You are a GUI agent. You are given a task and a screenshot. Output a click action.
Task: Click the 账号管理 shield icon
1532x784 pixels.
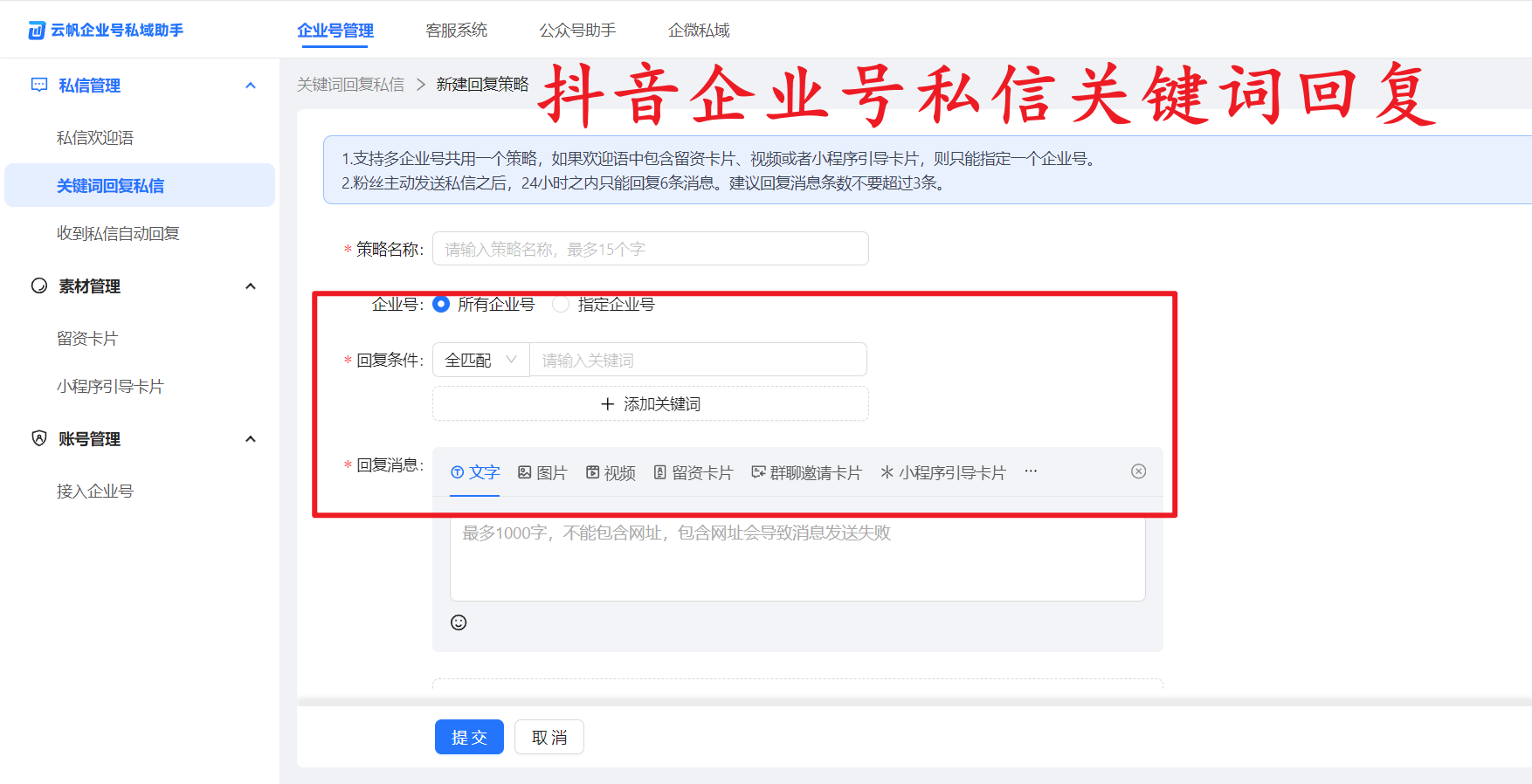[x=39, y=438]
